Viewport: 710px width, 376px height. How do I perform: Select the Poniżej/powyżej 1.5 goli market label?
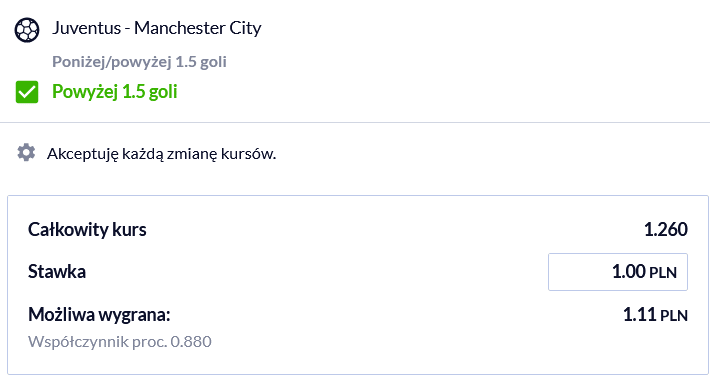[x=139, y=62]
